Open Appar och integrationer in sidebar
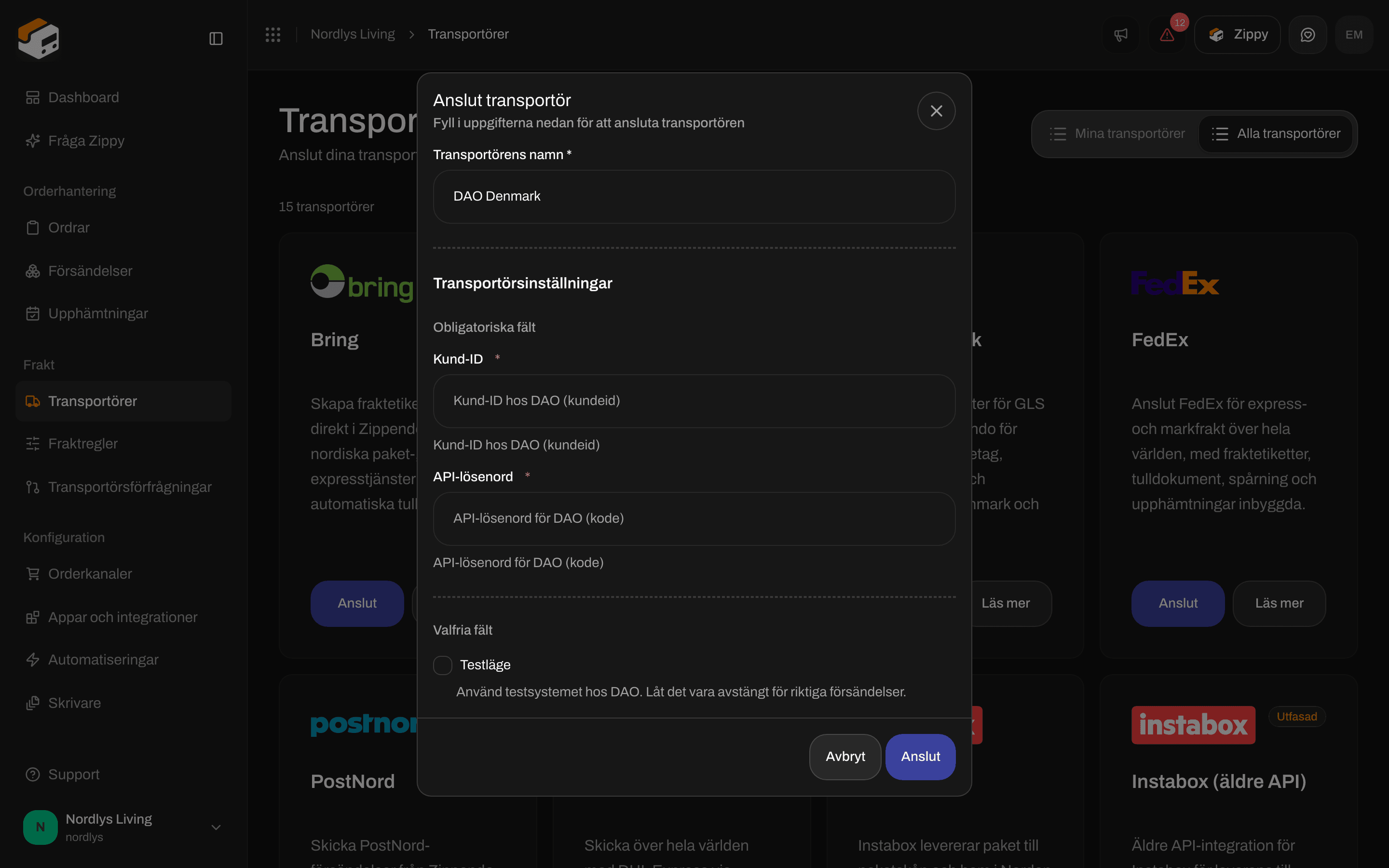Screen dimensions: 1389x868 point(123,617)
